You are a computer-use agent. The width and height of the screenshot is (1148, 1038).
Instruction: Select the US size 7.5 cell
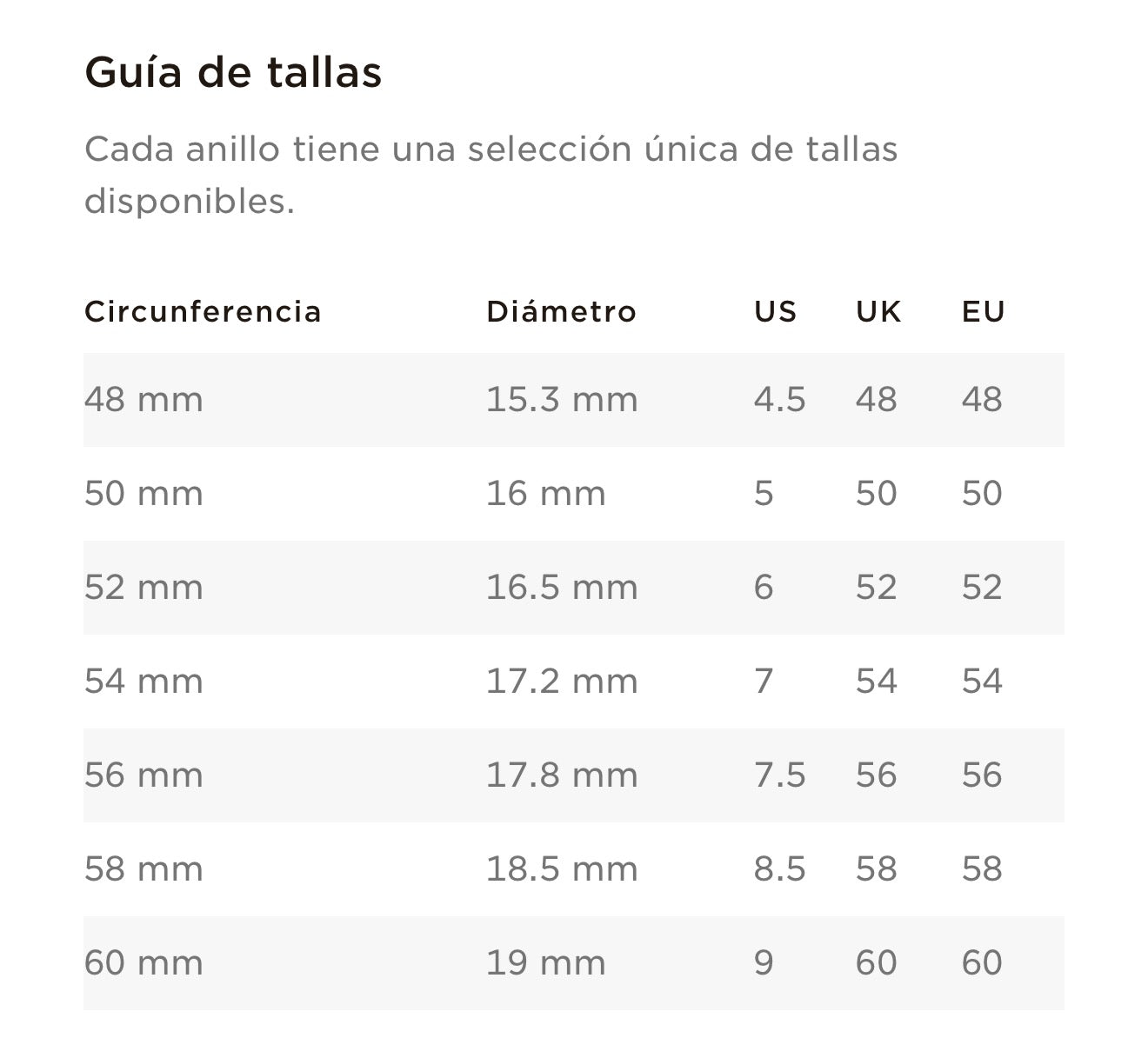click(779, 775)
